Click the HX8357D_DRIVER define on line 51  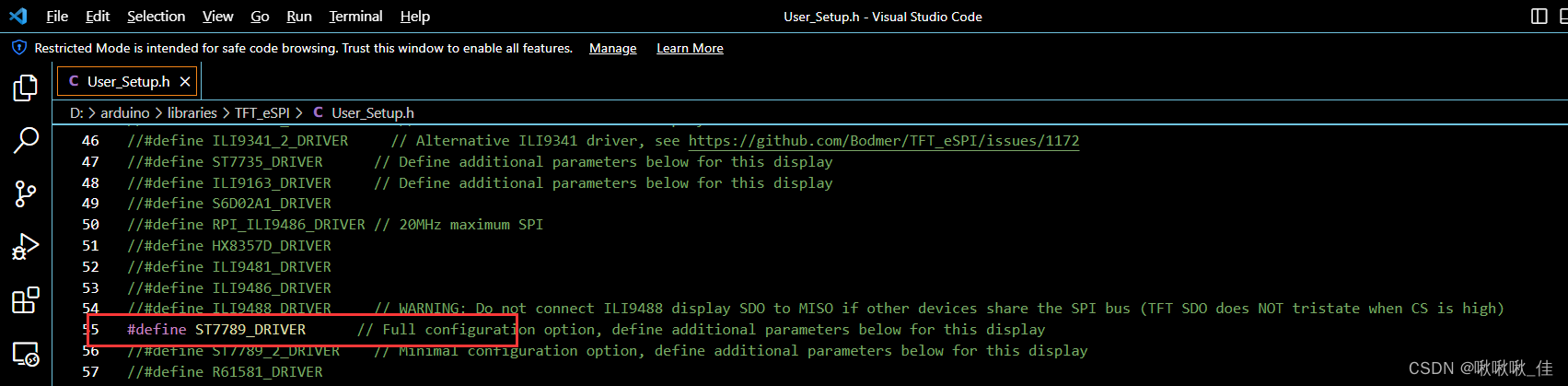pos(272,246)
